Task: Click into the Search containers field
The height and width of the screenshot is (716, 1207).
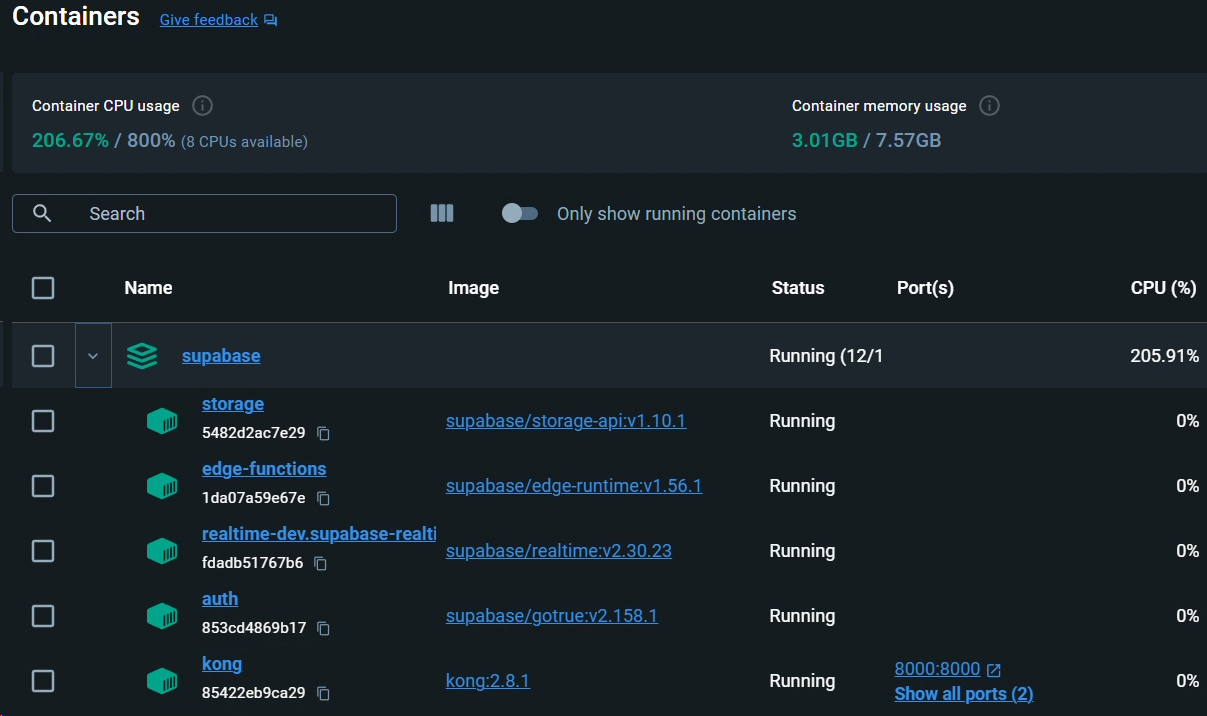Action: pos(204,213)
